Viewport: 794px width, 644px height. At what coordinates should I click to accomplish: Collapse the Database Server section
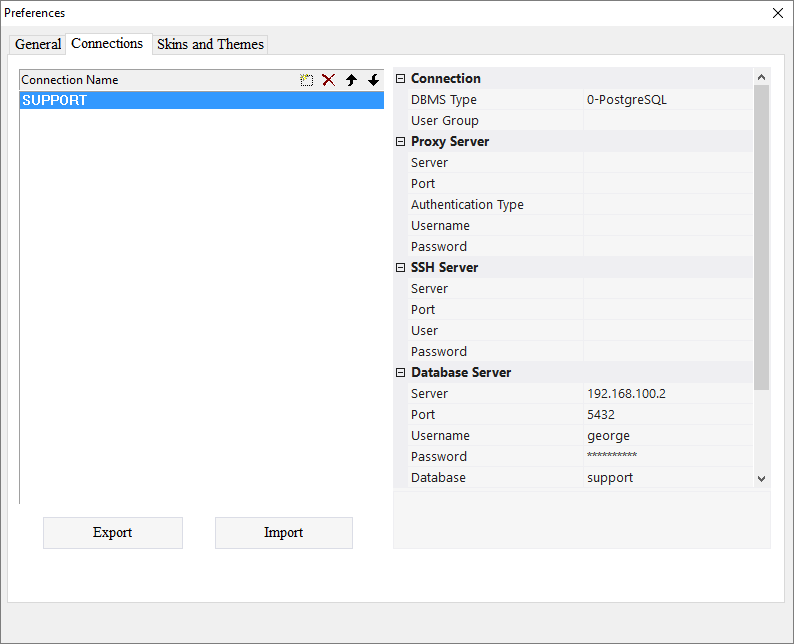click(x=401, y=373)
